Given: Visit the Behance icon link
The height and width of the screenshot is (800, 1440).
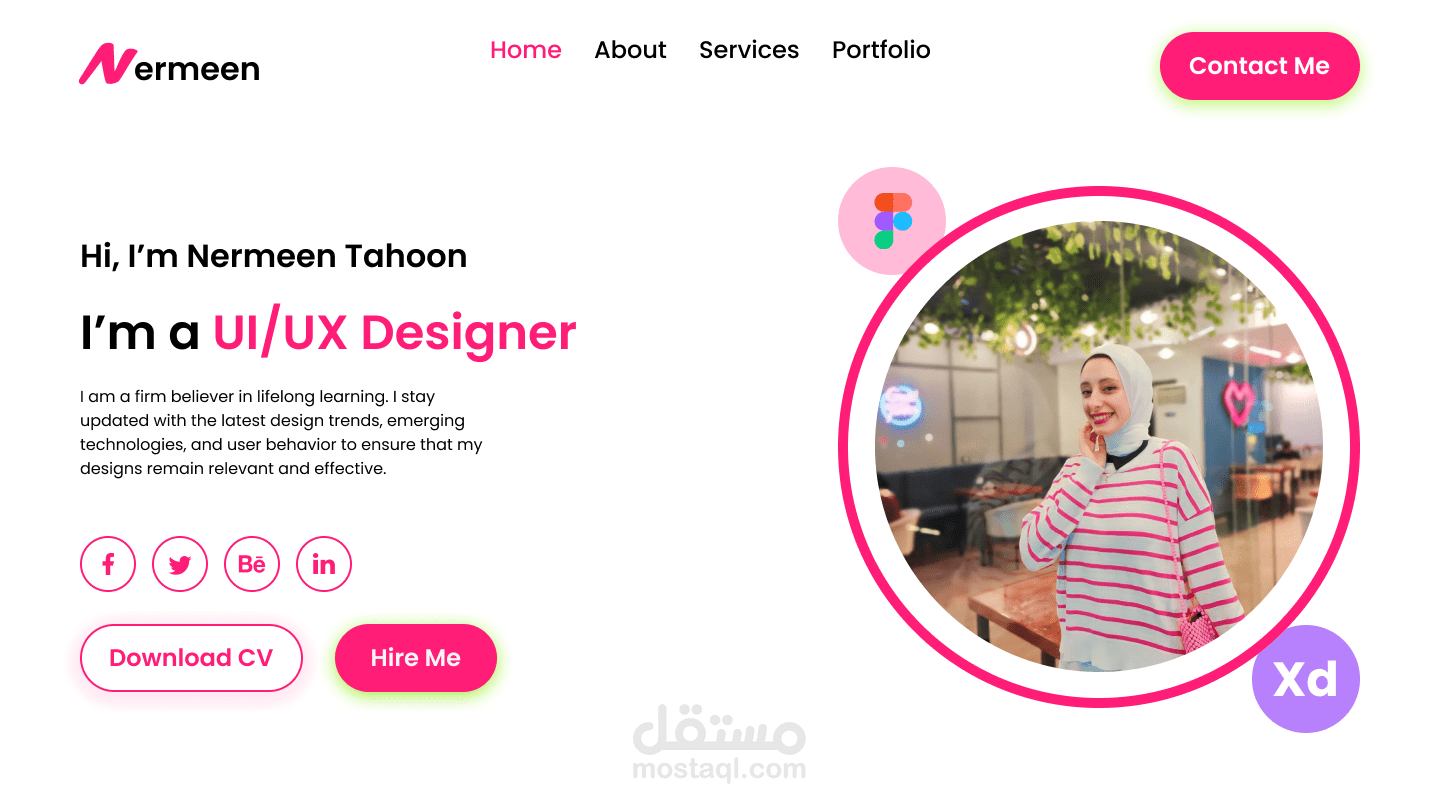Looking at the screenshot, I should (252, 564).
